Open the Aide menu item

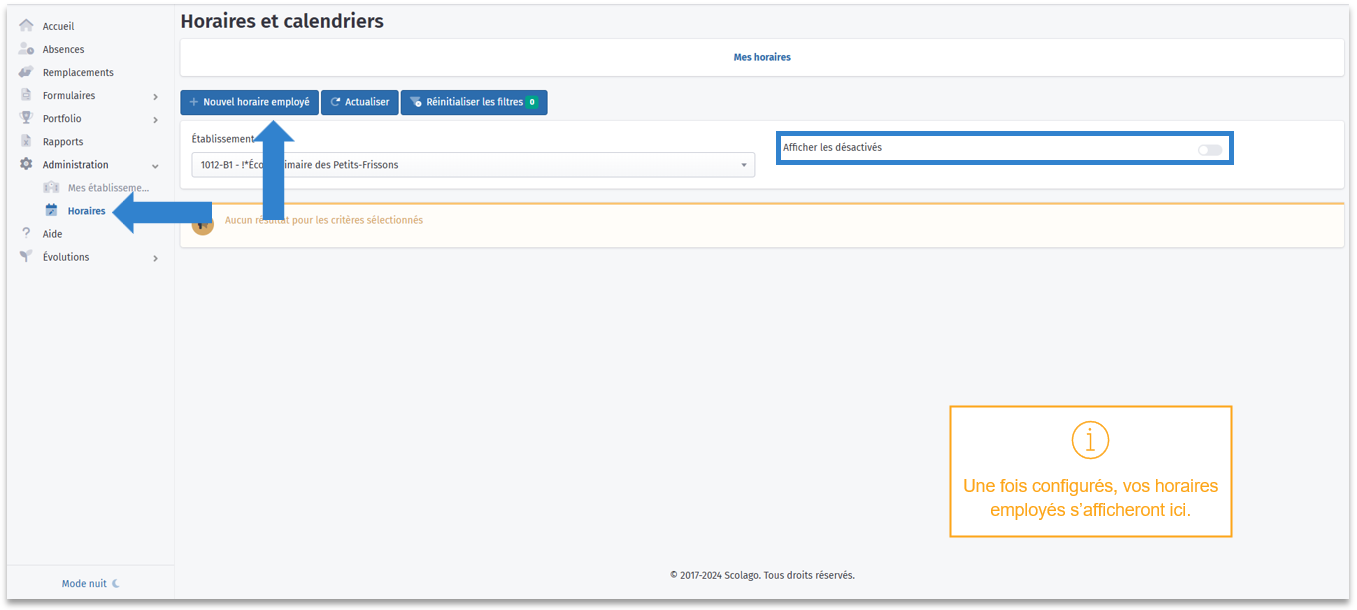[52, 234]
